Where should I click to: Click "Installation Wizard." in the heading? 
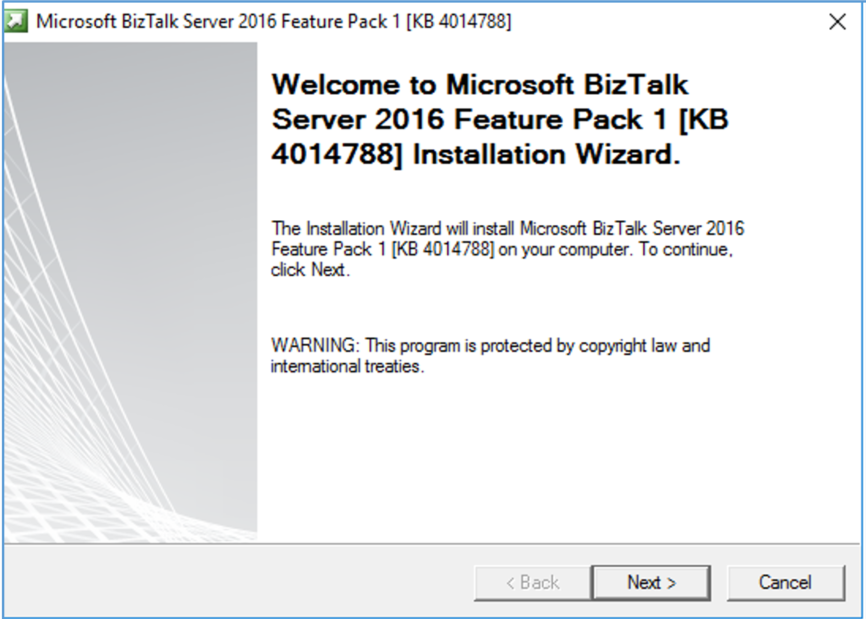click(x=547, y=155)
